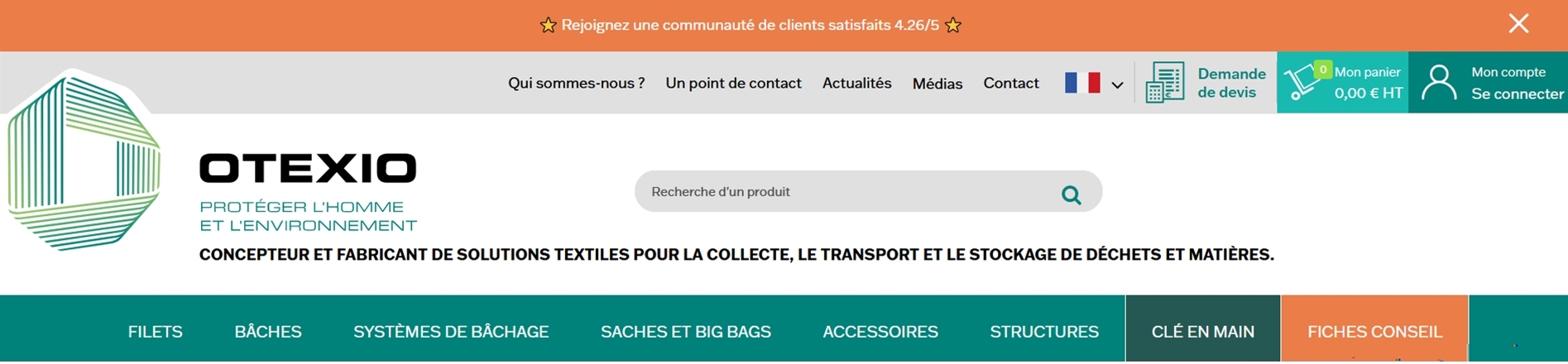
Task: Open Systèmes de bâchage category
Action: coord(451,332)
